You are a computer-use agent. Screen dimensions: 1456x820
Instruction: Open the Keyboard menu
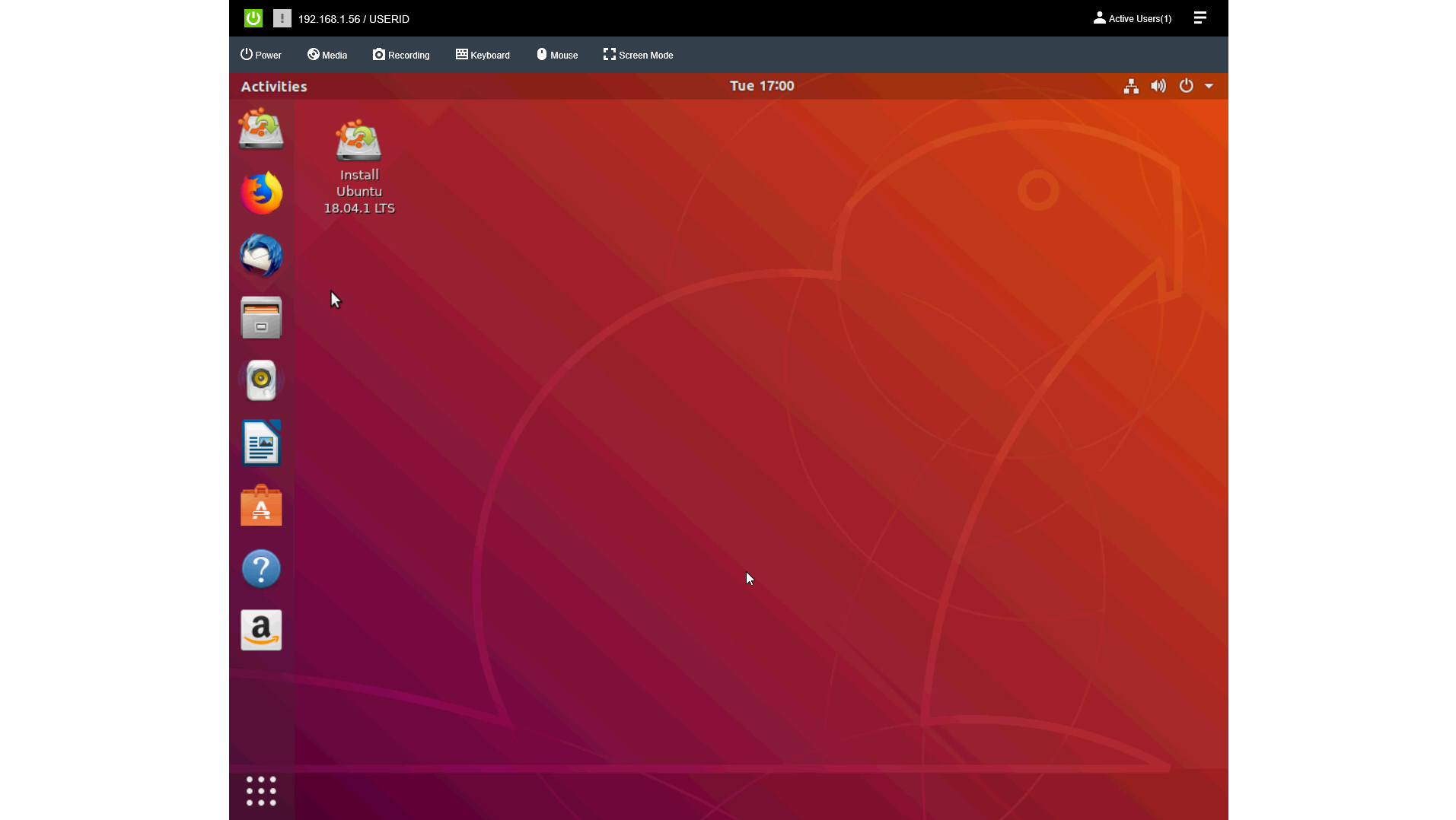(483, 55)
